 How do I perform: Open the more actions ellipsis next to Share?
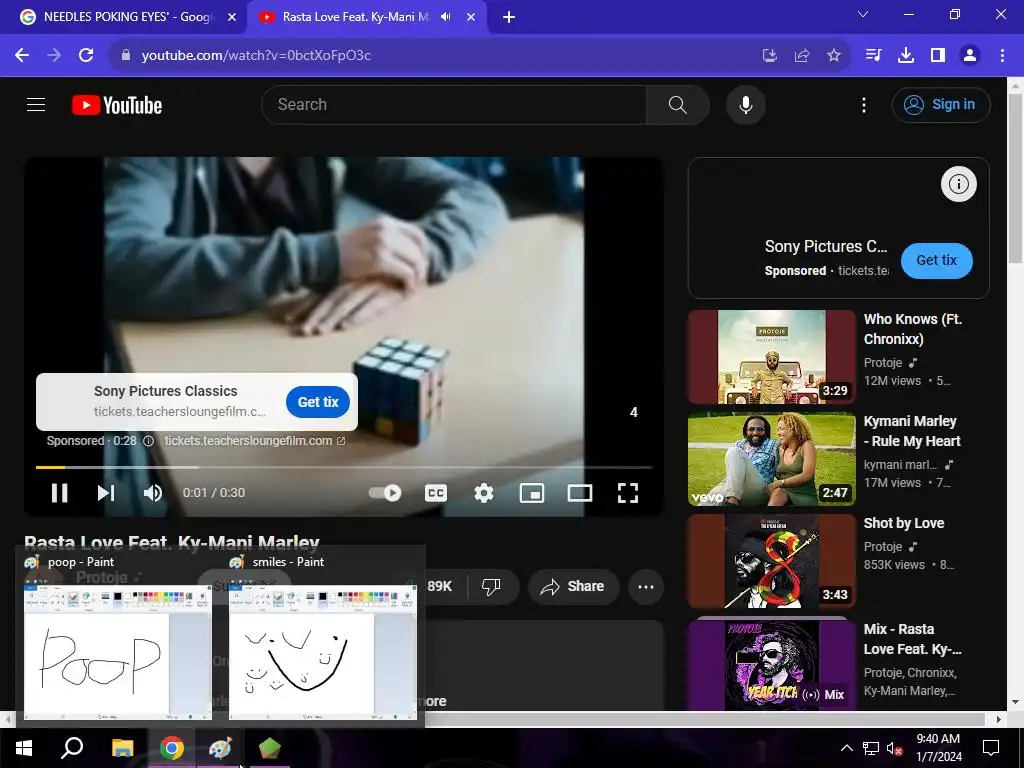(646, 586)
